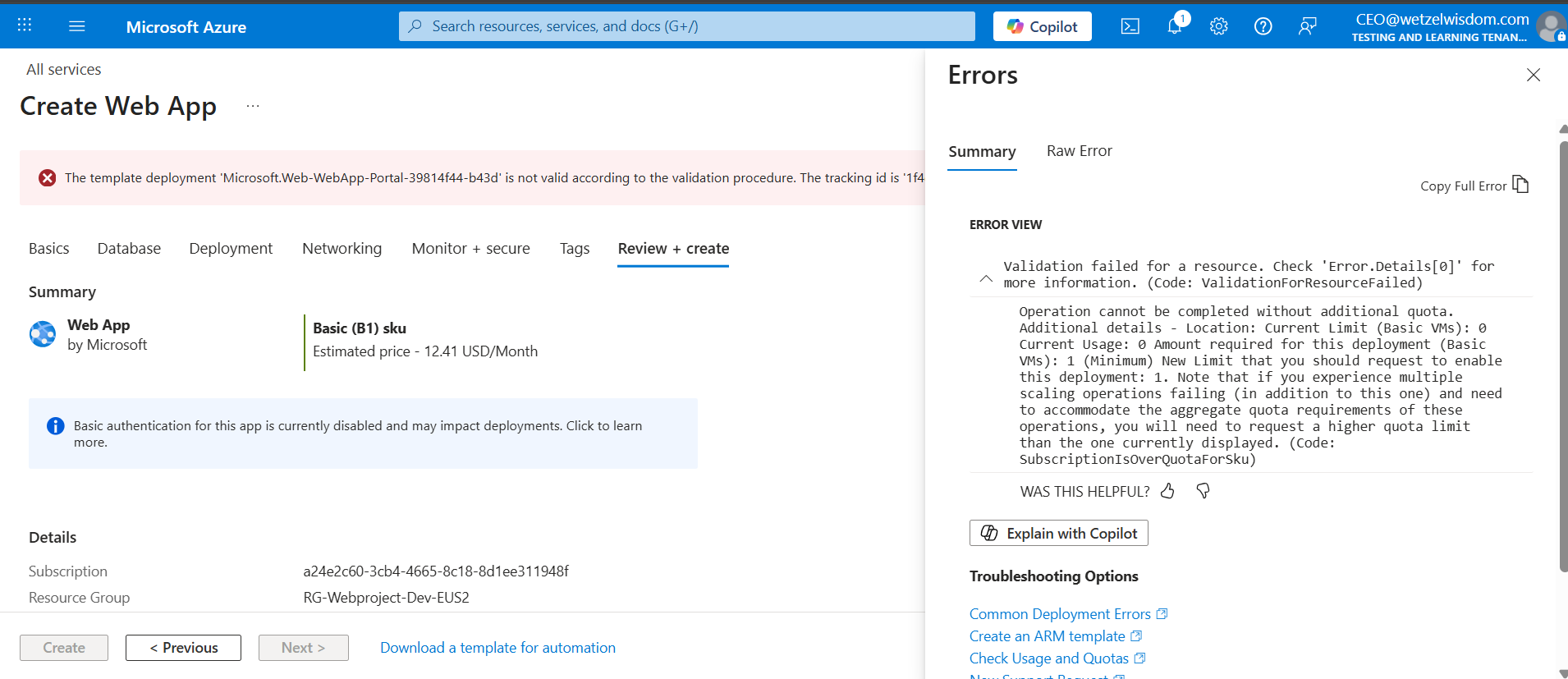Collapse the validation failed error details

point(986,278)
